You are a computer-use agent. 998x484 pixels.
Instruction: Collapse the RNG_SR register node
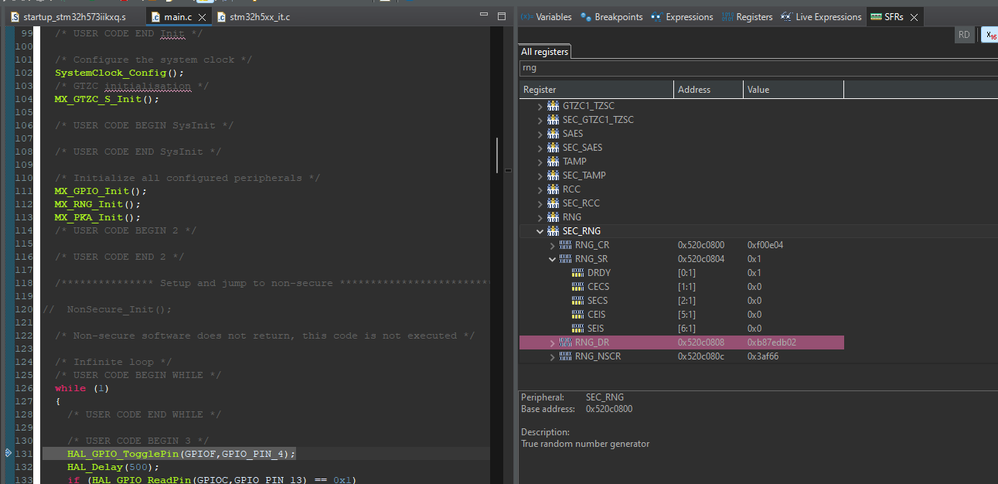coord(552,259)
